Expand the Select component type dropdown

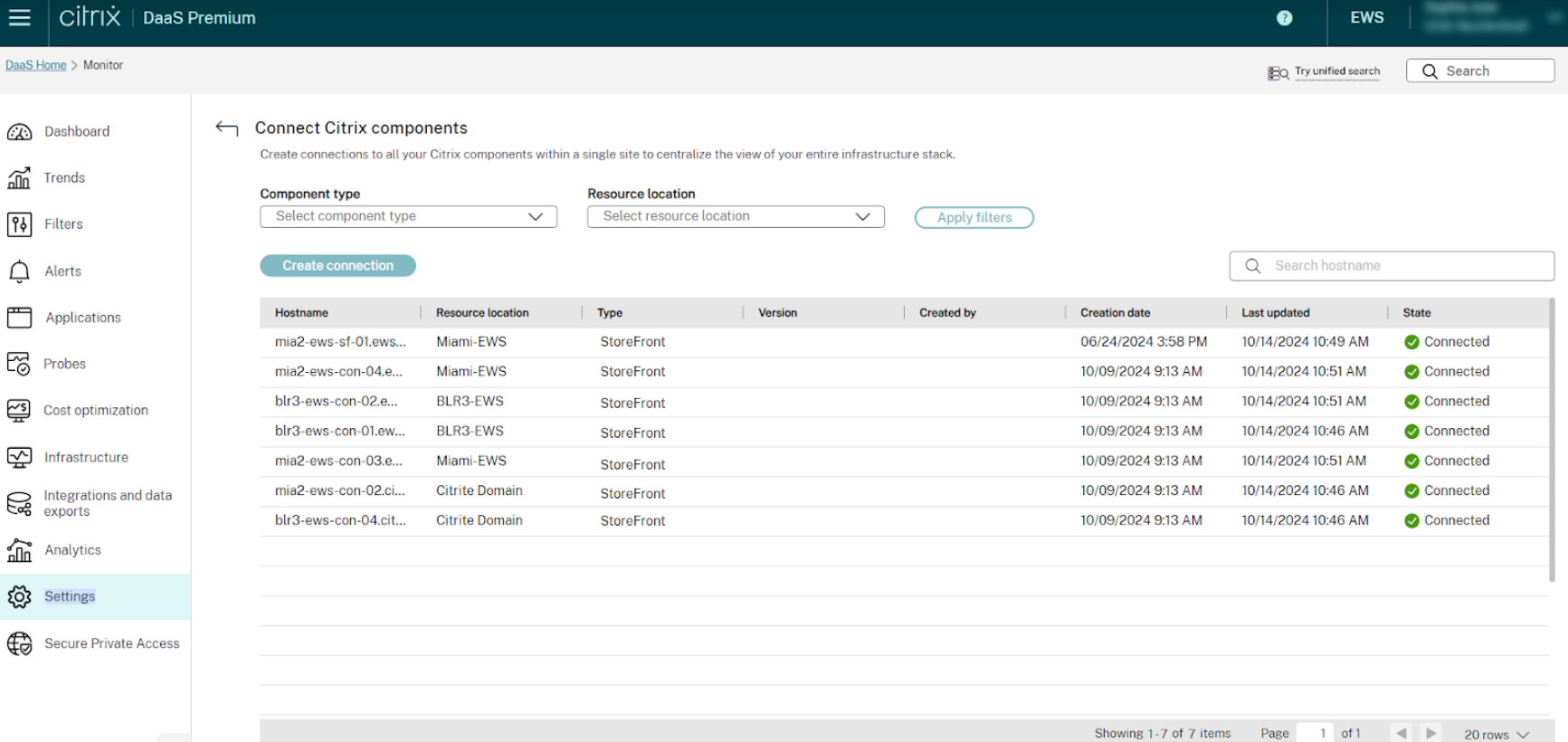(x=408, y=217)
